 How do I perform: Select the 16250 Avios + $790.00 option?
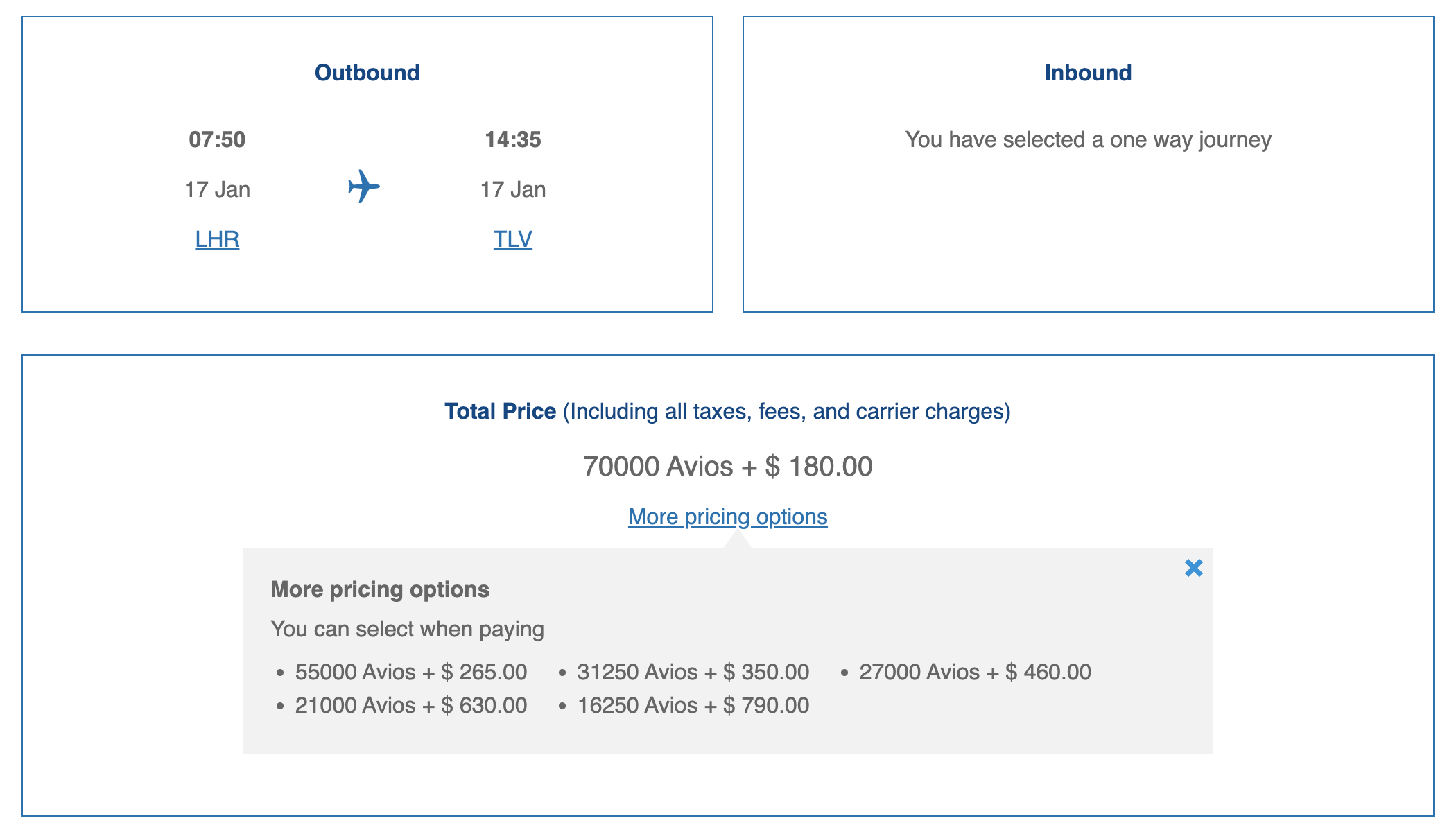pos(693,704)
